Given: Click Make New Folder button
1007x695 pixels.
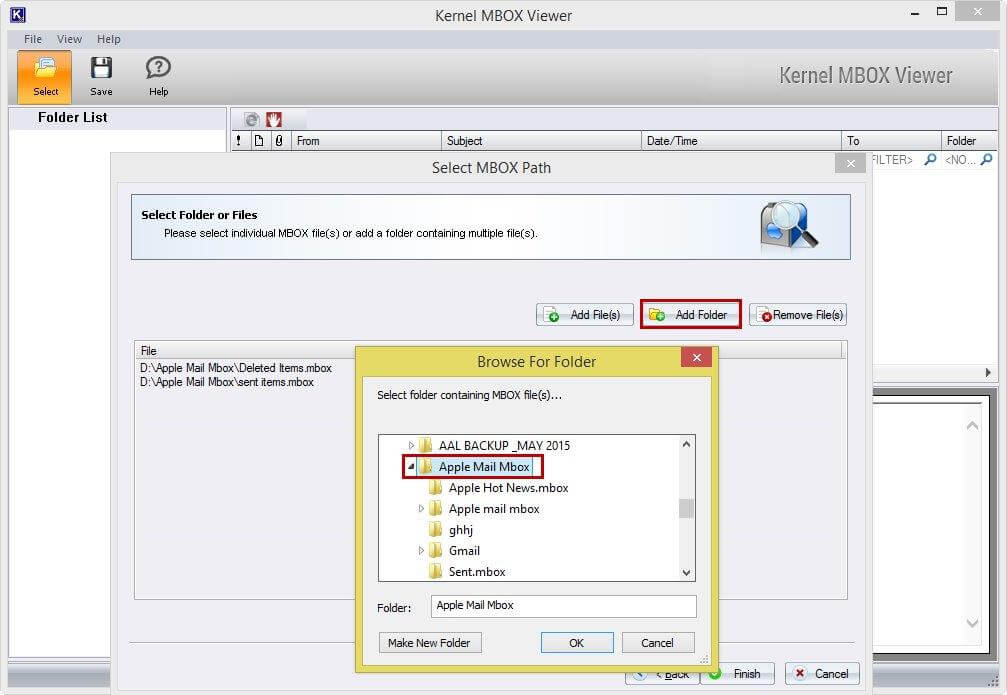Looking at the screenshot, I should [430, 642].
